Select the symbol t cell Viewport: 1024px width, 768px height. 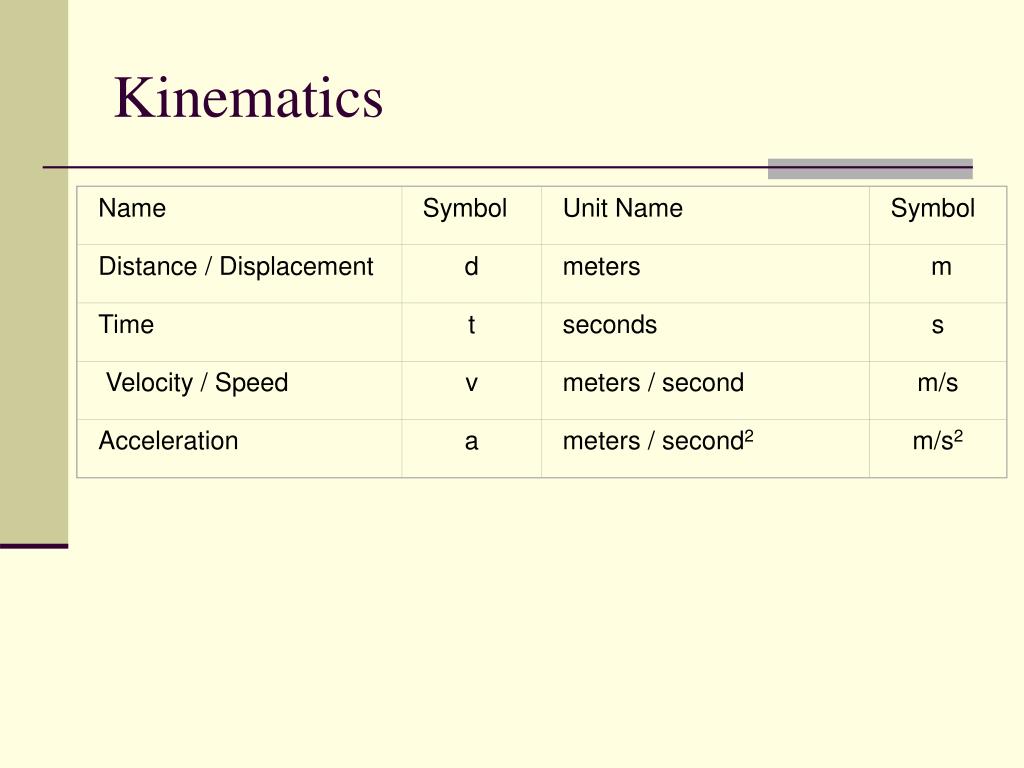click(471, 325)
